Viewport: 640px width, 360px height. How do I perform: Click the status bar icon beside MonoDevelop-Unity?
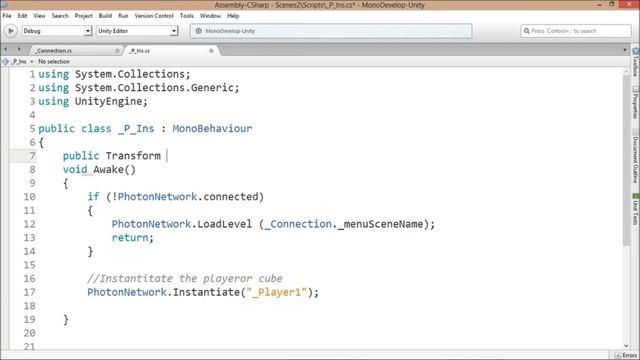point(198,31)
